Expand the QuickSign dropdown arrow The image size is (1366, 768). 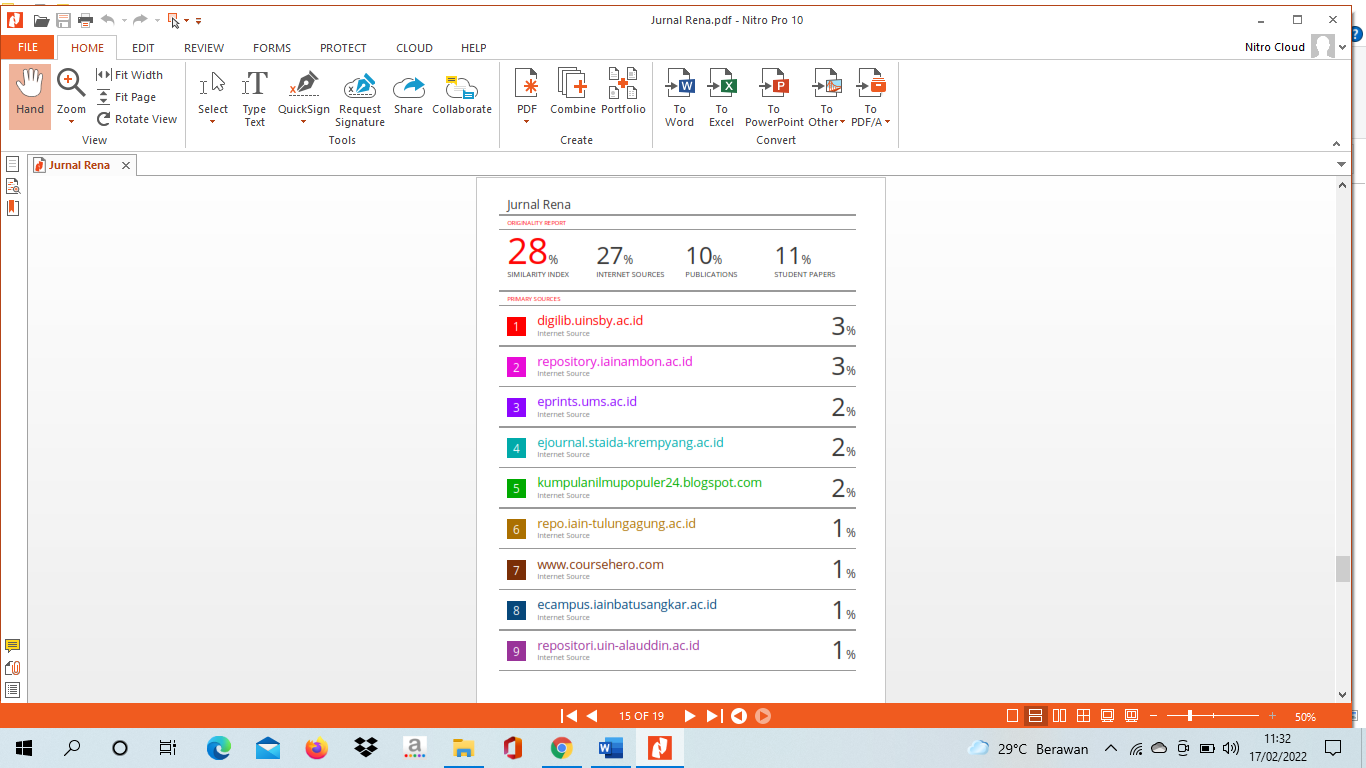coord(303,123)
